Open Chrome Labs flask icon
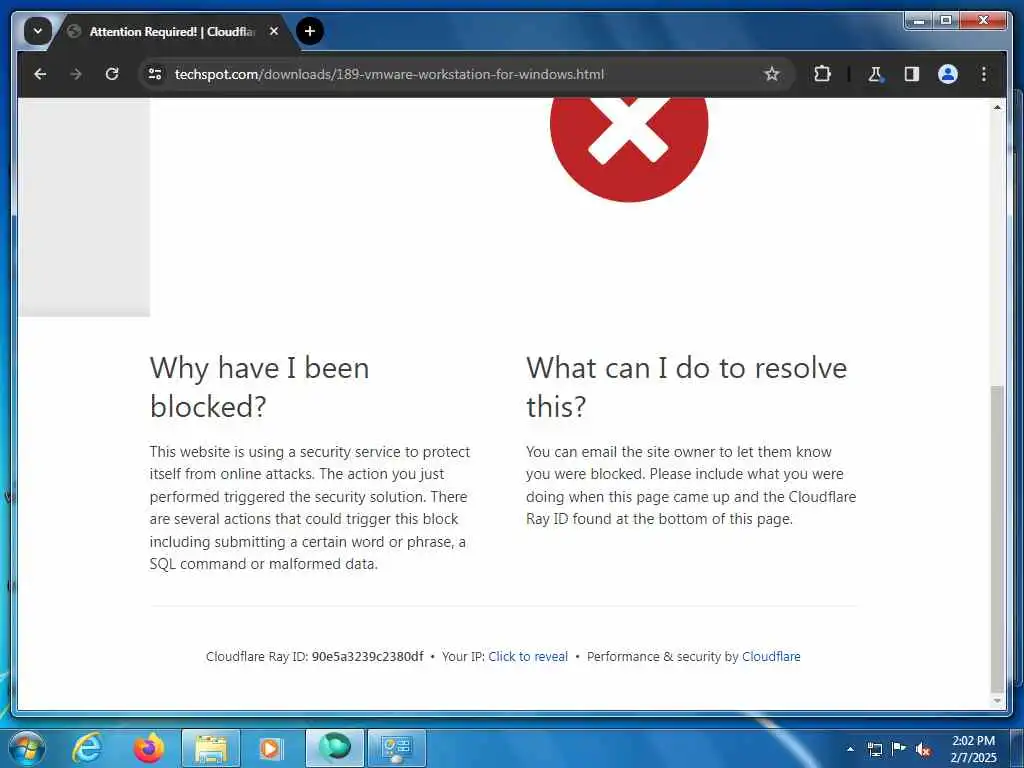This screenshot has height=768, width=1024. click(x=875, y=74)
